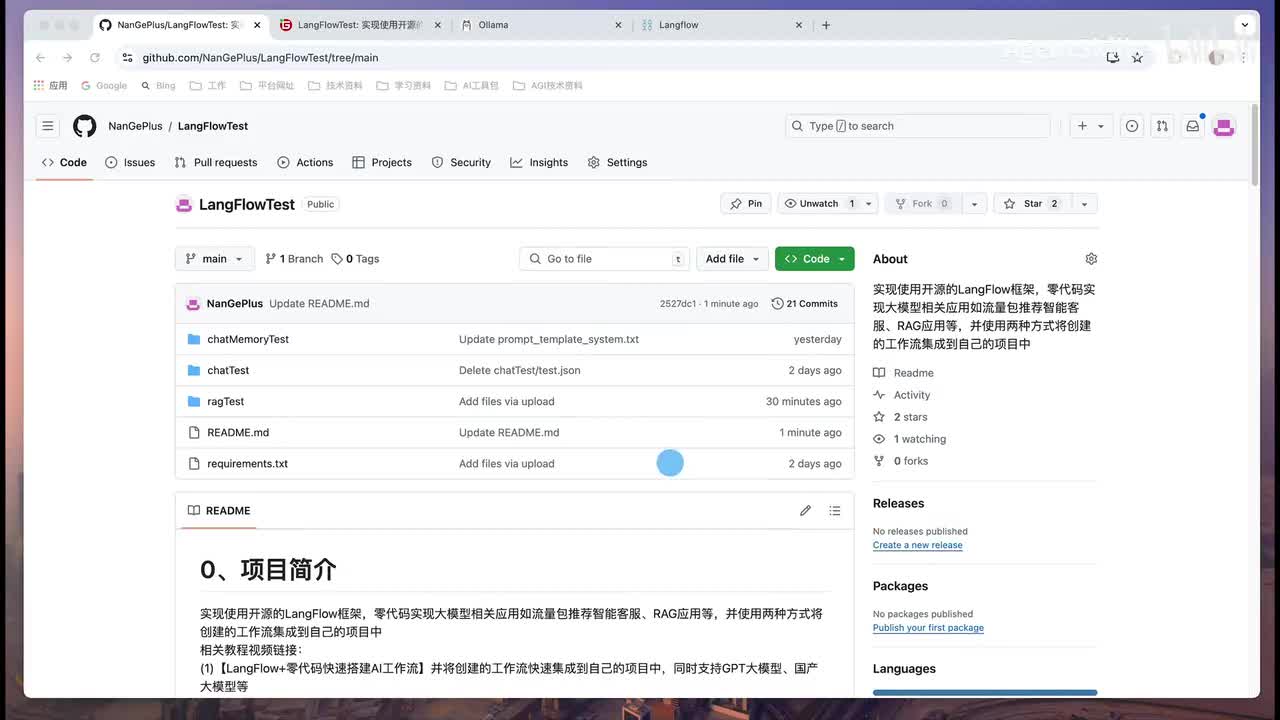The width and height of the screenshot is (1280, 720).
Task: Open the Activity link in About
Action: (x=902, y=395)
